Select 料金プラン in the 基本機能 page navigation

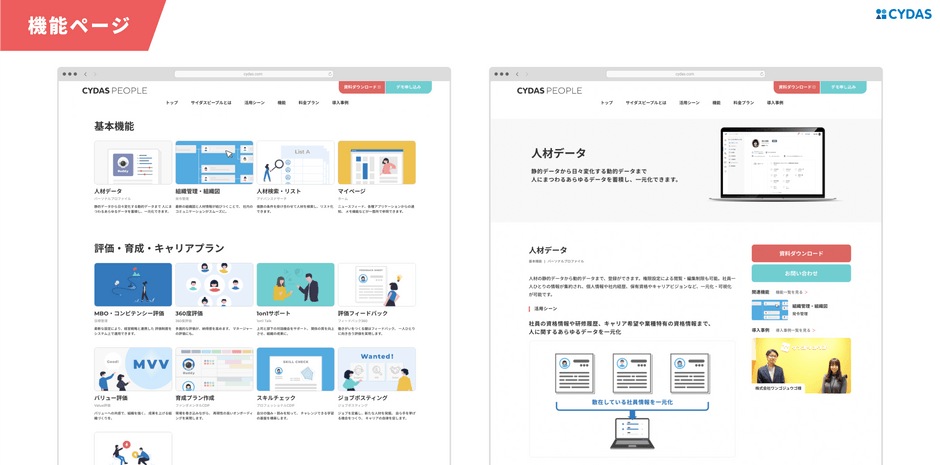point(308,103)
